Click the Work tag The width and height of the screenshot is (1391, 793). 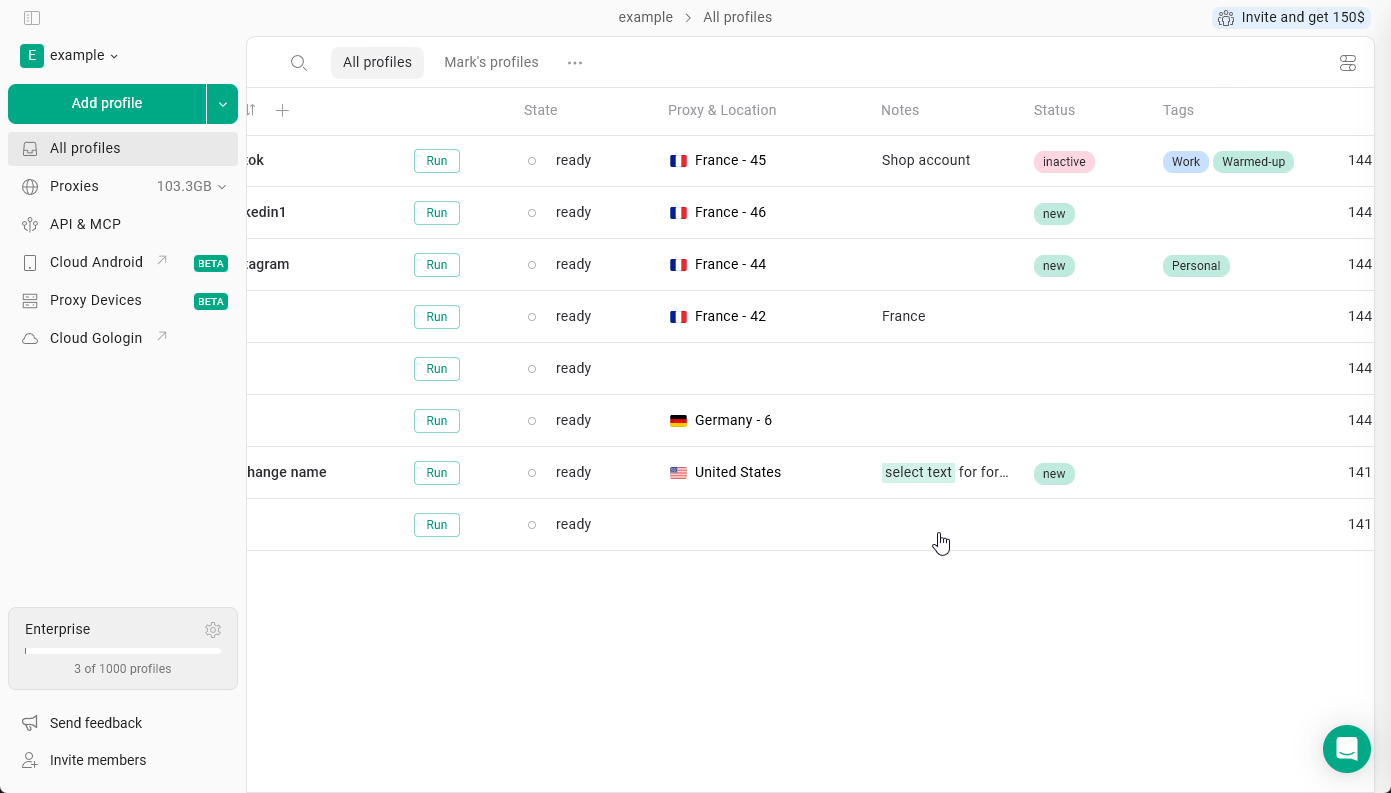coord(1186,162)
